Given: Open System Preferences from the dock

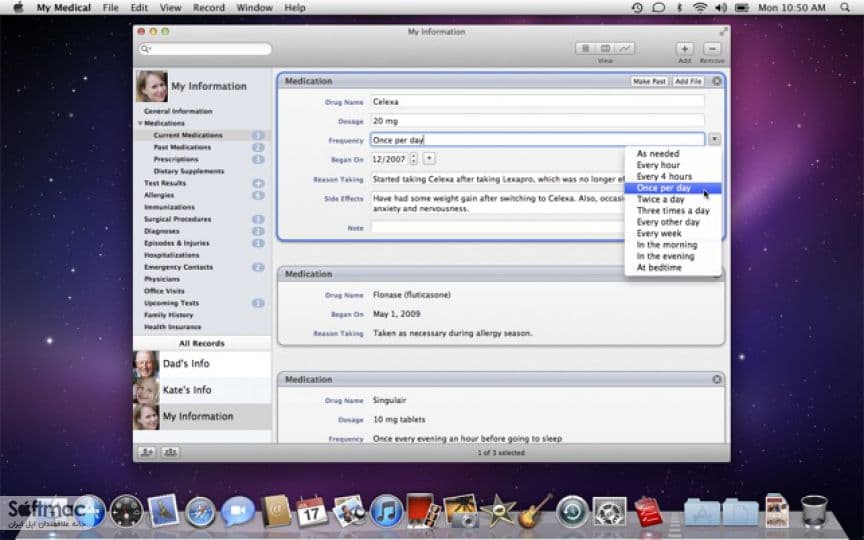Looking at the screenshot, I should point(609,512).
